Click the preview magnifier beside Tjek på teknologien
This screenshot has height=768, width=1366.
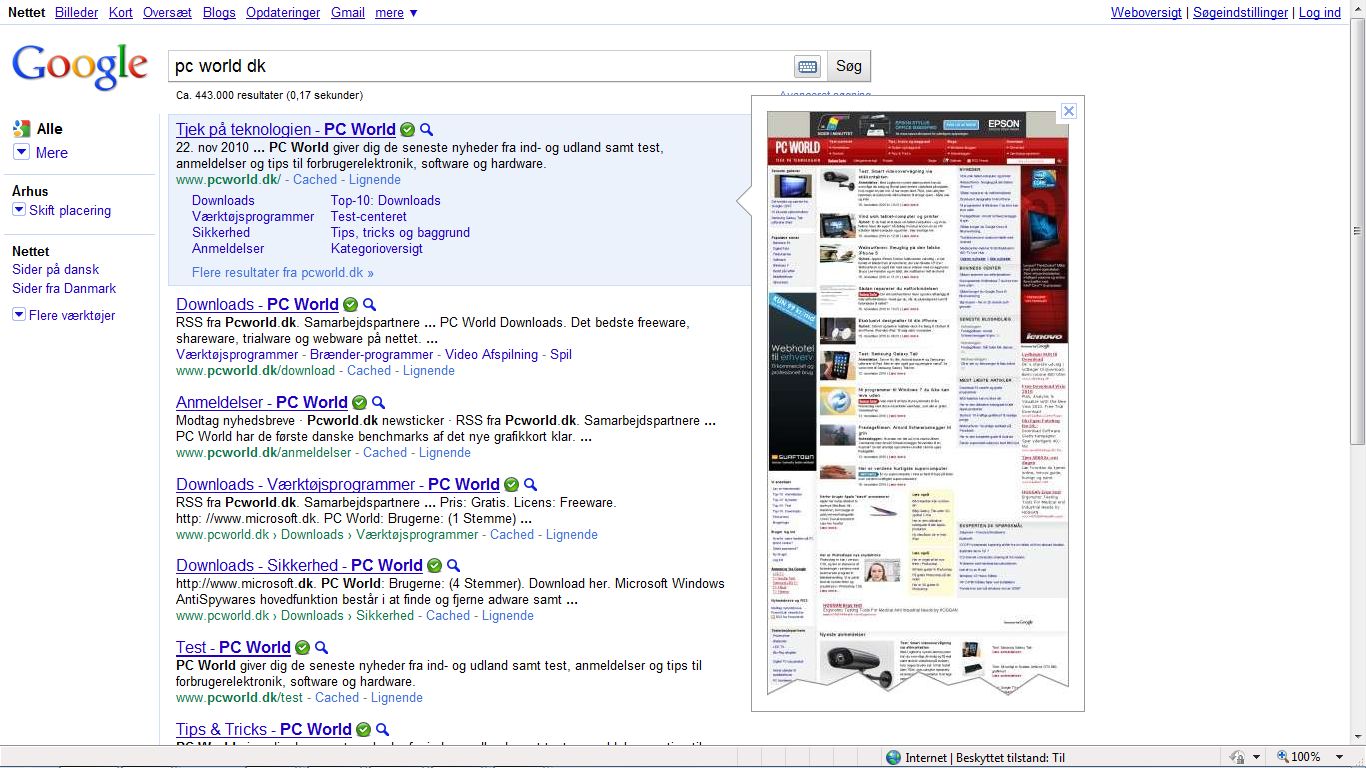pyautogui.click(x=426, y=130)
